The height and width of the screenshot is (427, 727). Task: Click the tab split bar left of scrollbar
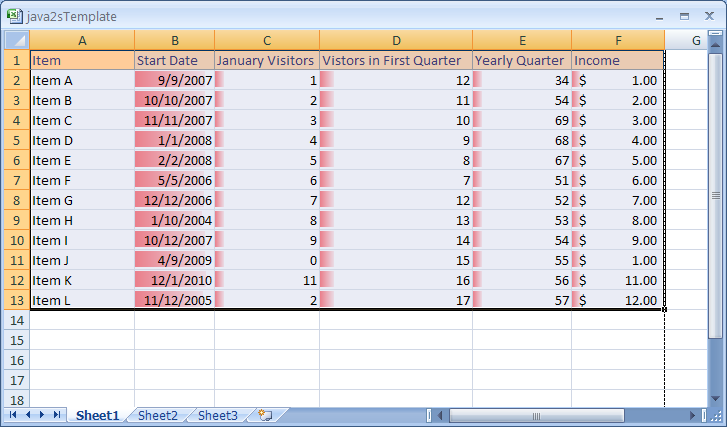point(429,415)
